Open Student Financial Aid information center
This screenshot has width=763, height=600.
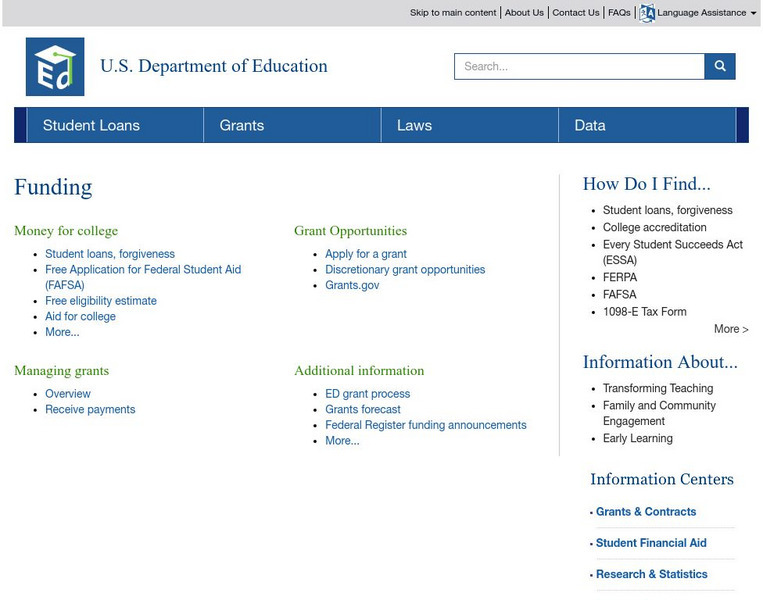point(651,543)
